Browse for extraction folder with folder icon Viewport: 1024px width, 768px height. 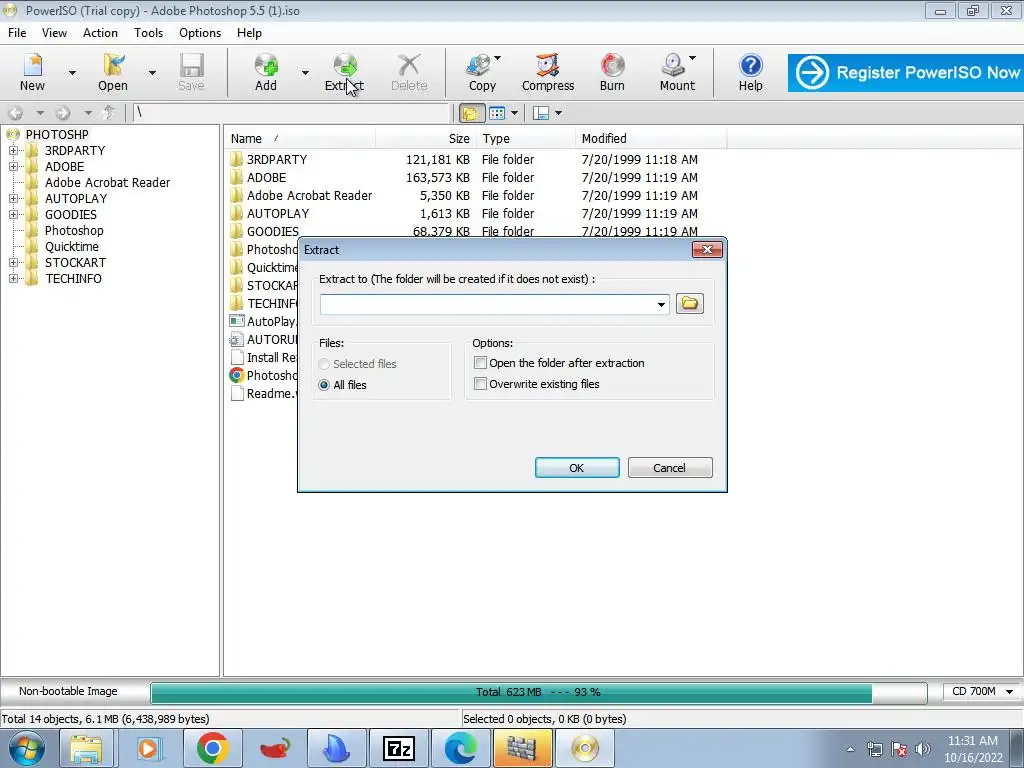690,304
